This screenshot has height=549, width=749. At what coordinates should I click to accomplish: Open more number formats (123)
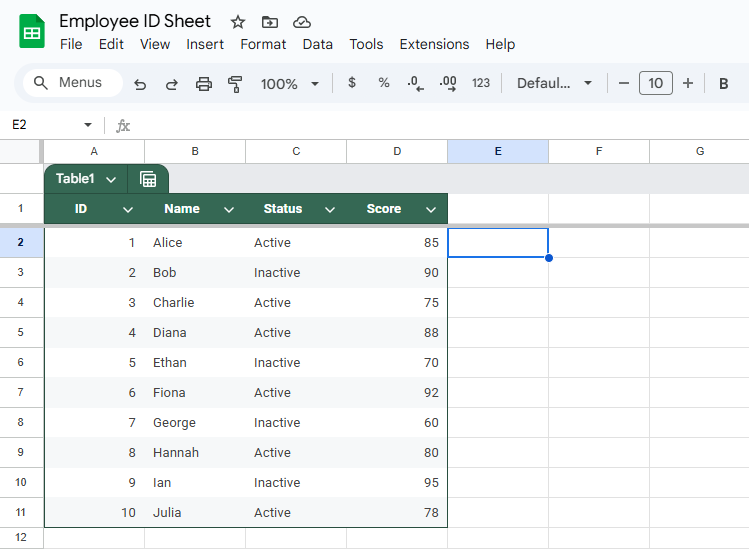tap(481, 83)
